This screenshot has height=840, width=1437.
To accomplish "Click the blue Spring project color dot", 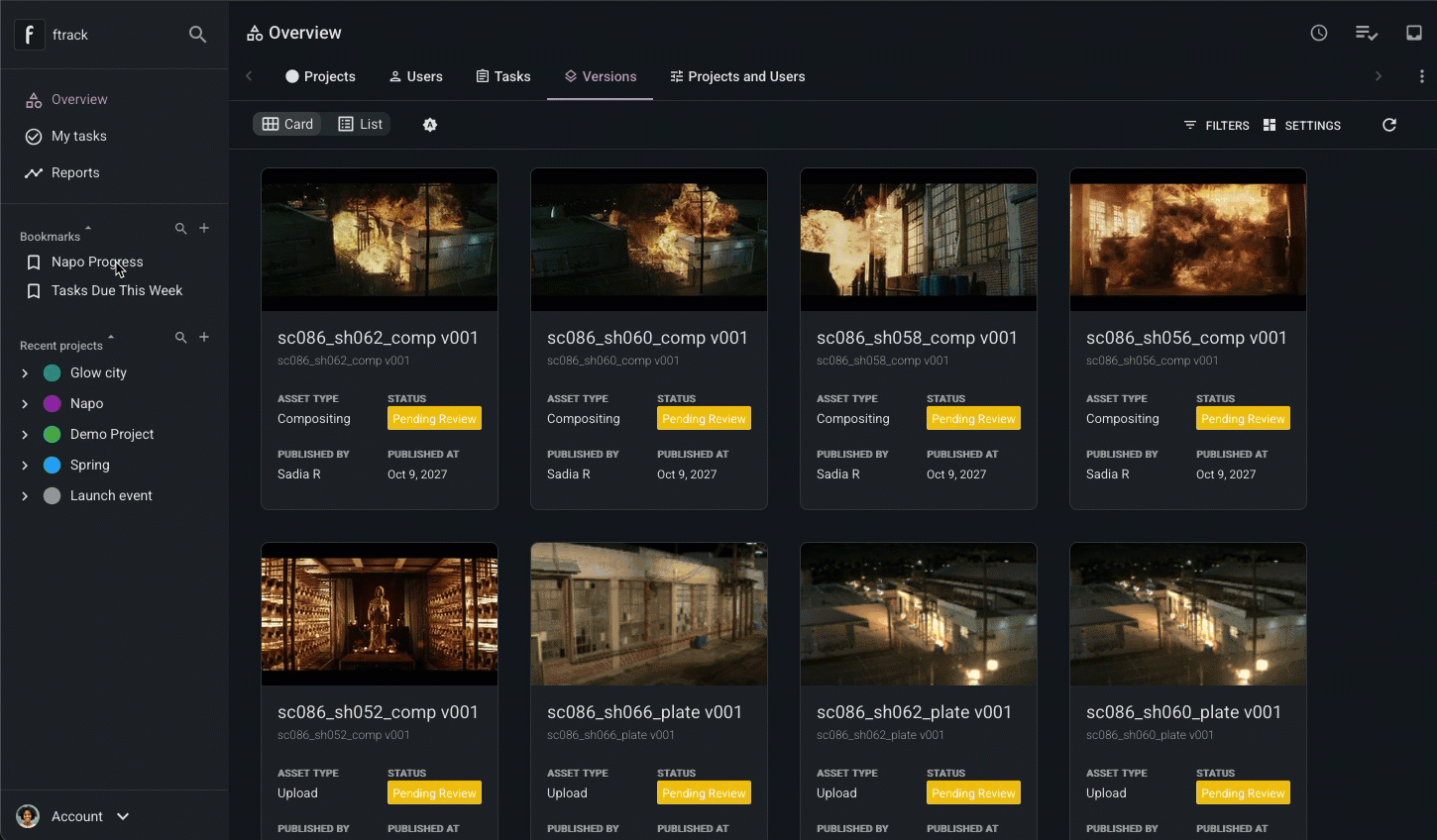I will 53,465.
